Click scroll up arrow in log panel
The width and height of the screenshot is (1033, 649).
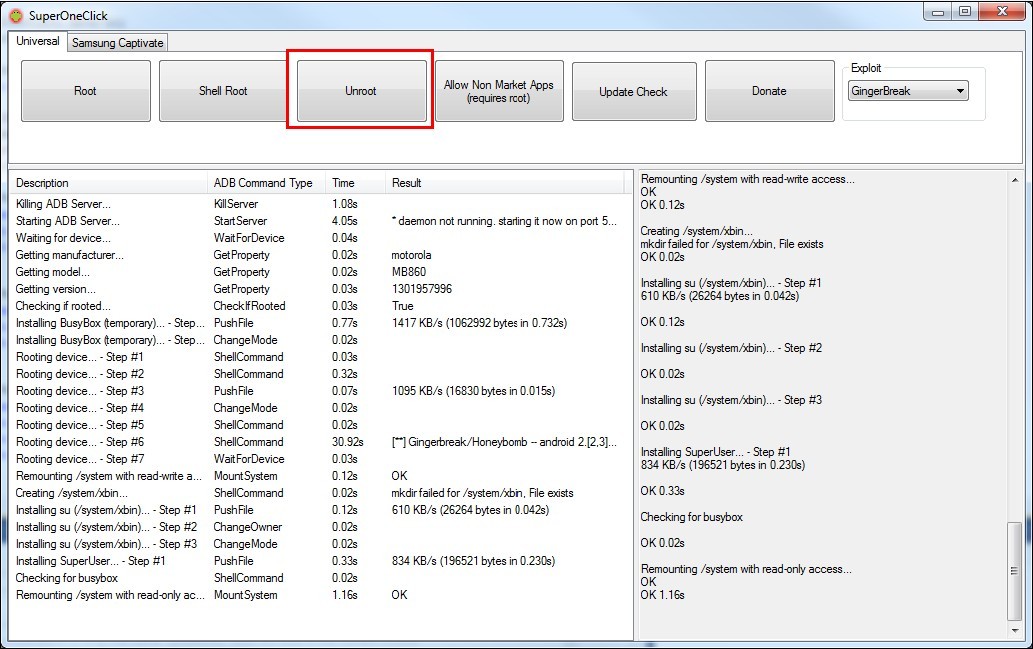pyautogui.click(x=1015, y=177)
